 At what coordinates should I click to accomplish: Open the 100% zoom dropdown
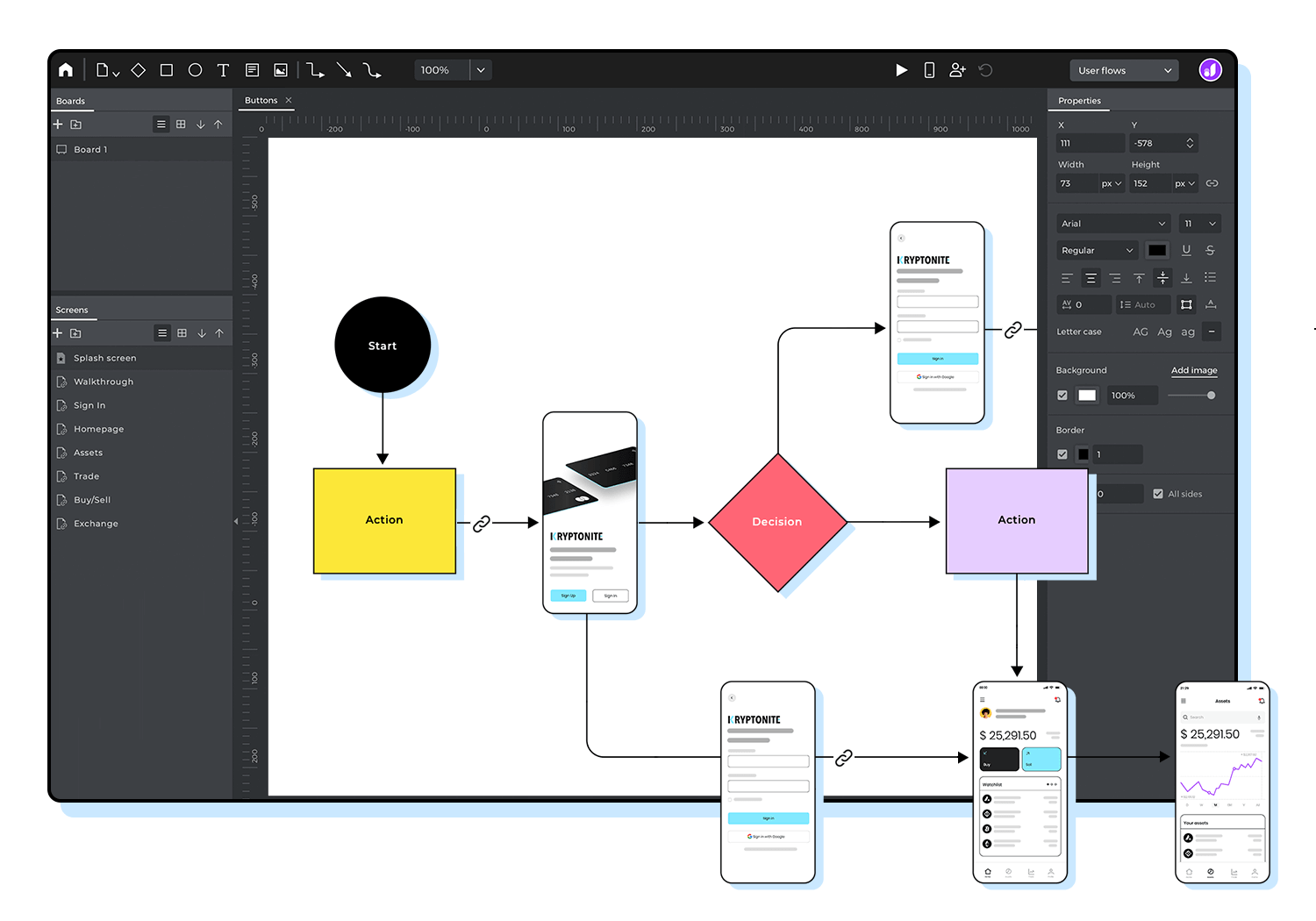tap(481, 70)
